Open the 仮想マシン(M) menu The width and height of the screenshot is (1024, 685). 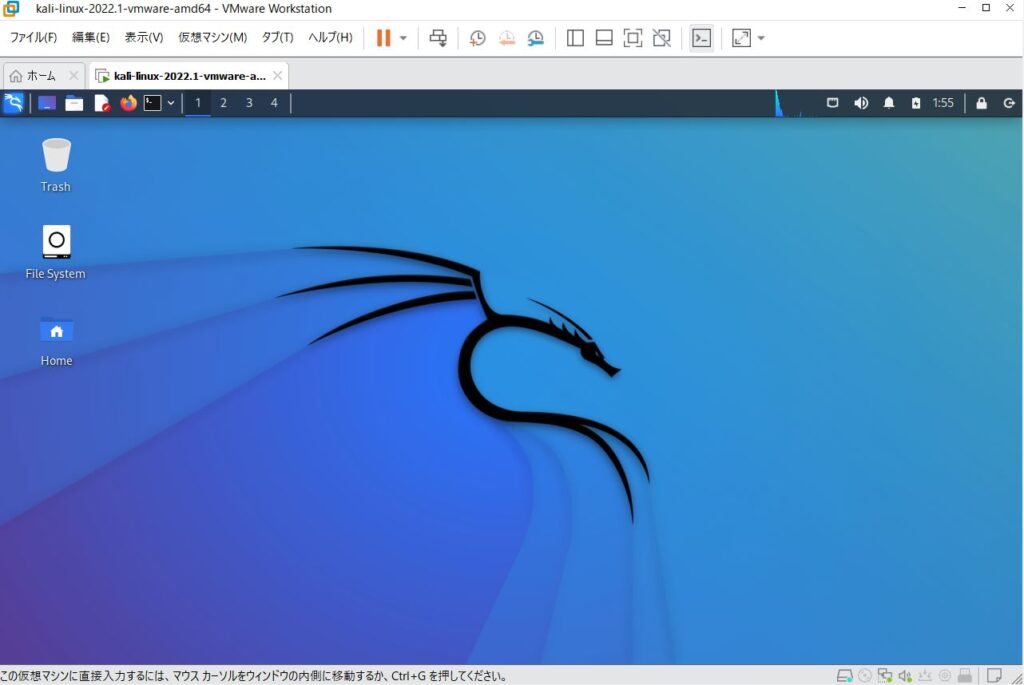click(212, 37)
